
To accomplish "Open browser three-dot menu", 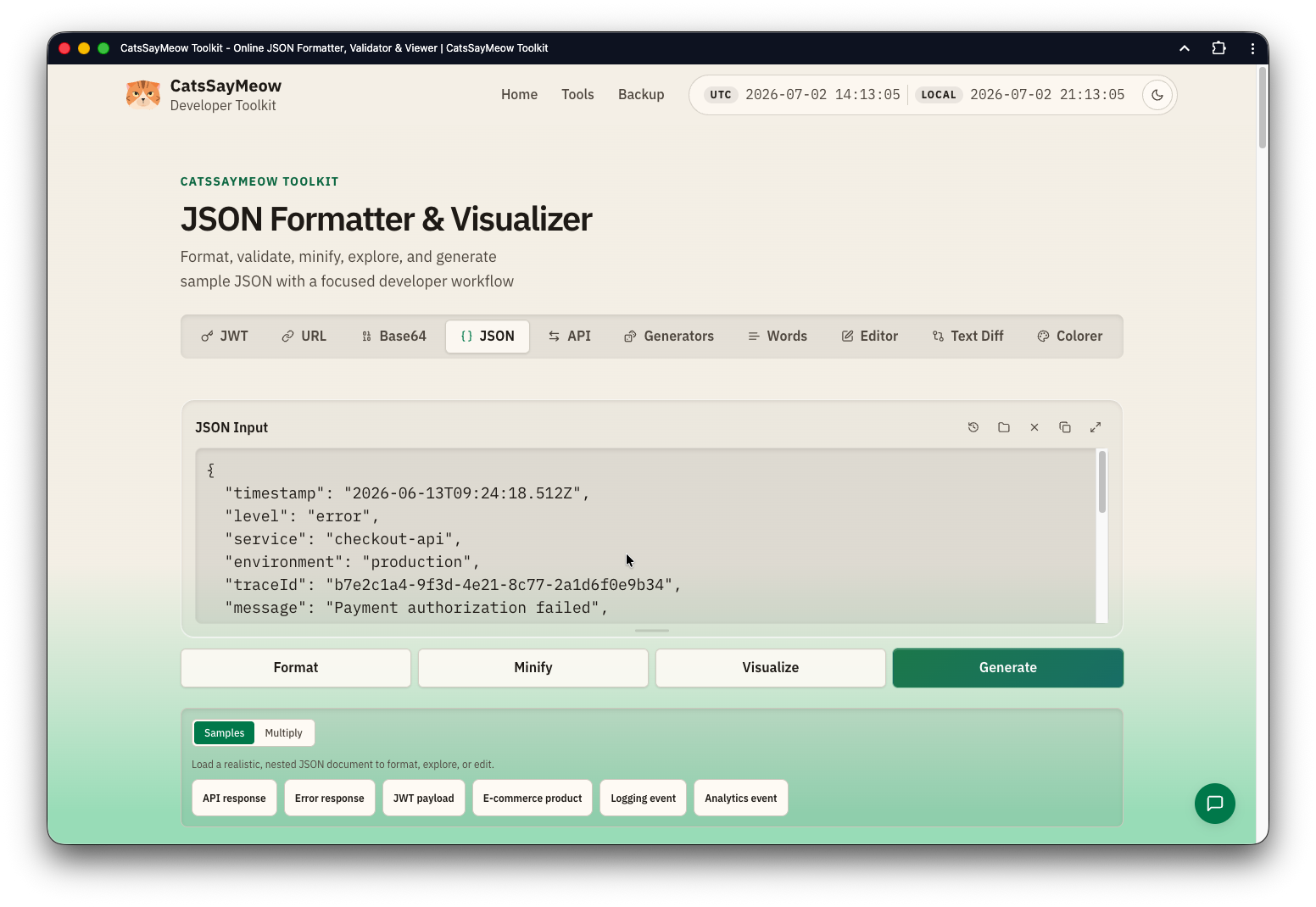I will [x=1252, y=48].
